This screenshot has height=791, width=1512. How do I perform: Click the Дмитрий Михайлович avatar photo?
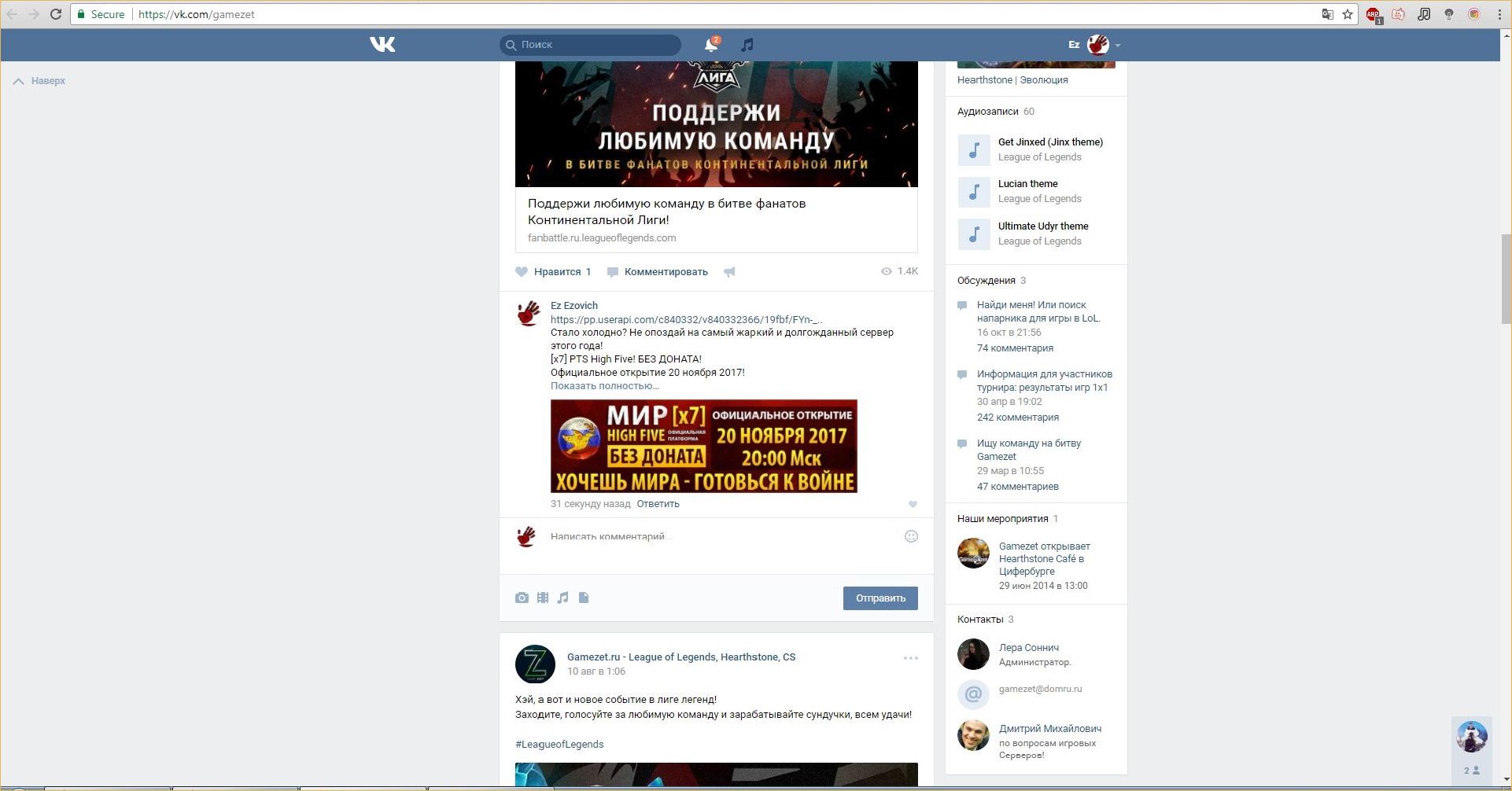(x=973, y=735)
